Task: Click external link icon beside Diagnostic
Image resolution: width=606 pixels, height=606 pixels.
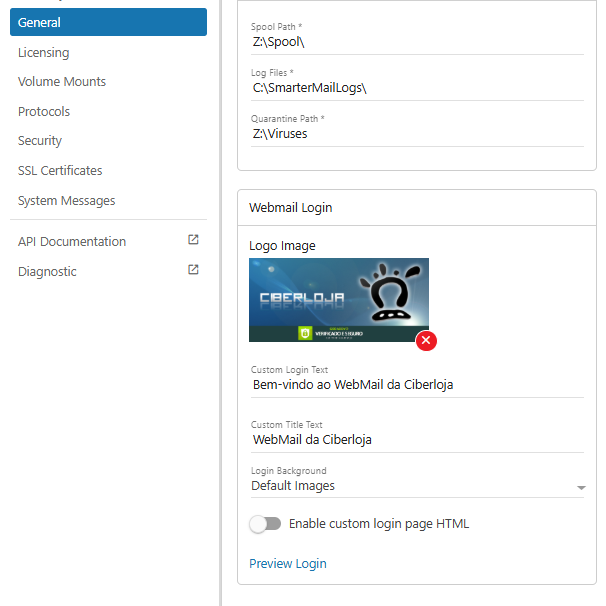Action: (194, 270)
